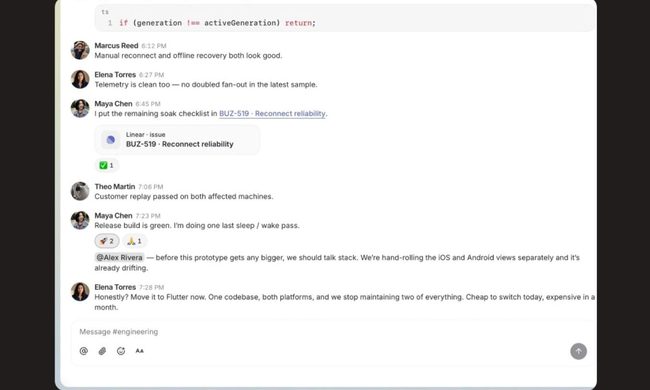Send message with the arrow button

[x=578, y=351]
